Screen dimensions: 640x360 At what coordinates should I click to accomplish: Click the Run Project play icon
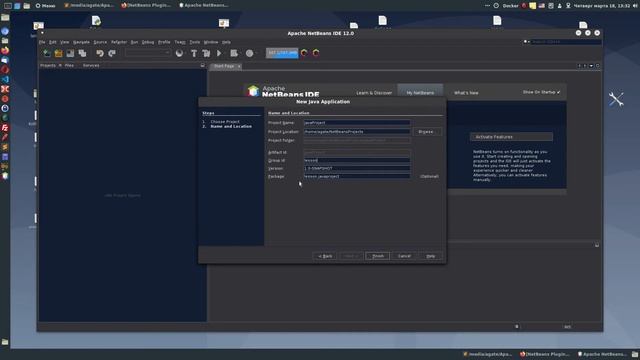[x=219, y=53]
